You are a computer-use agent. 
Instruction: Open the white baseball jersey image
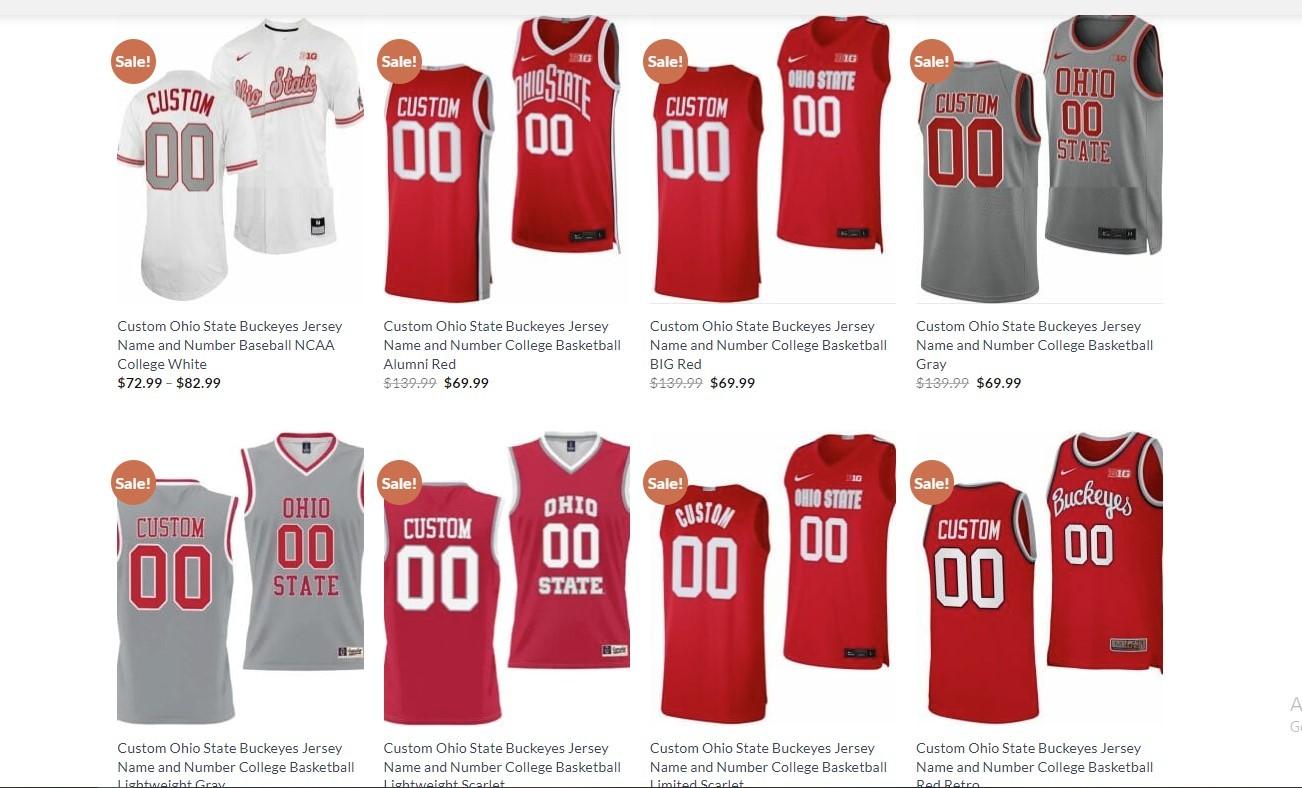[240, 160]
